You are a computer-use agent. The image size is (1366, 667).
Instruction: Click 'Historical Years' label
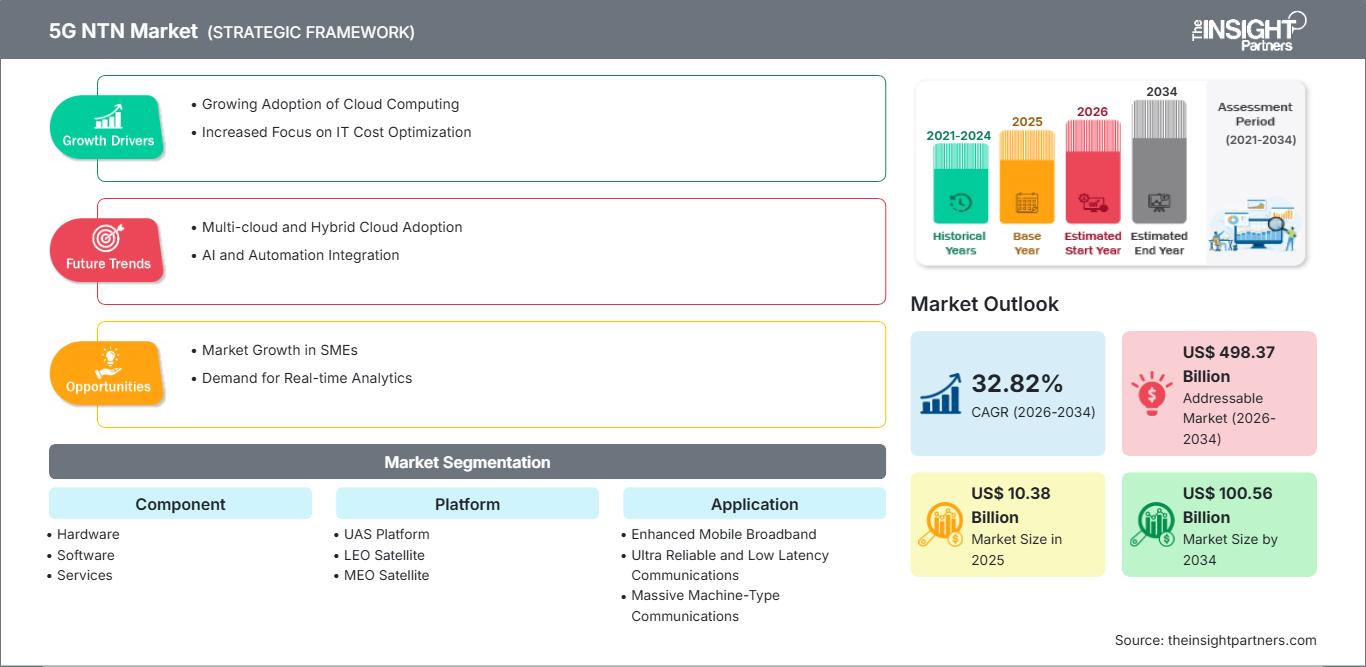click(x=960, y=243)
